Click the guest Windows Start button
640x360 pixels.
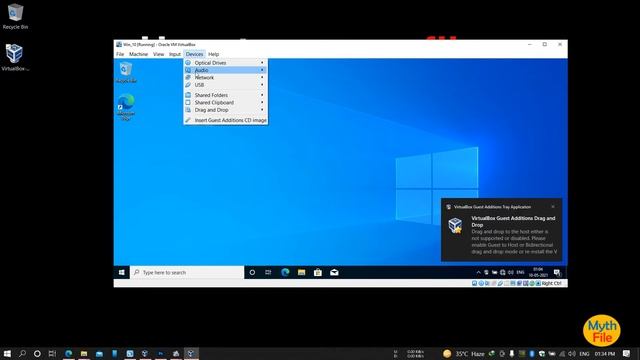point(122,272)
